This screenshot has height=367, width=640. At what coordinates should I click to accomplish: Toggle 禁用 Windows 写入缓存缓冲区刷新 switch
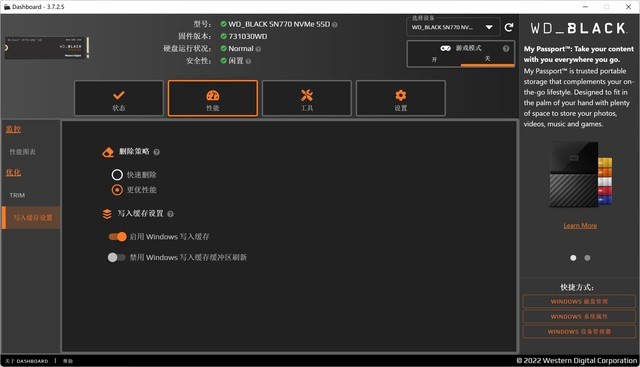click(x=116, y=258)
